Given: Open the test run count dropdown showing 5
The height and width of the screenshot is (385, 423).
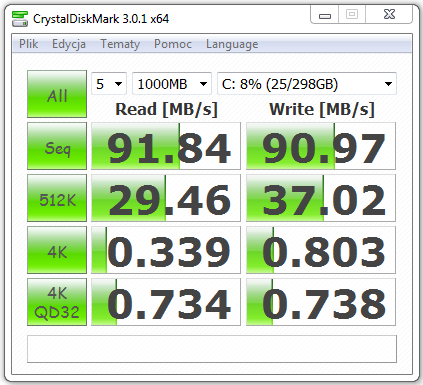Looking at the screenshot, I should coord(109,84).
